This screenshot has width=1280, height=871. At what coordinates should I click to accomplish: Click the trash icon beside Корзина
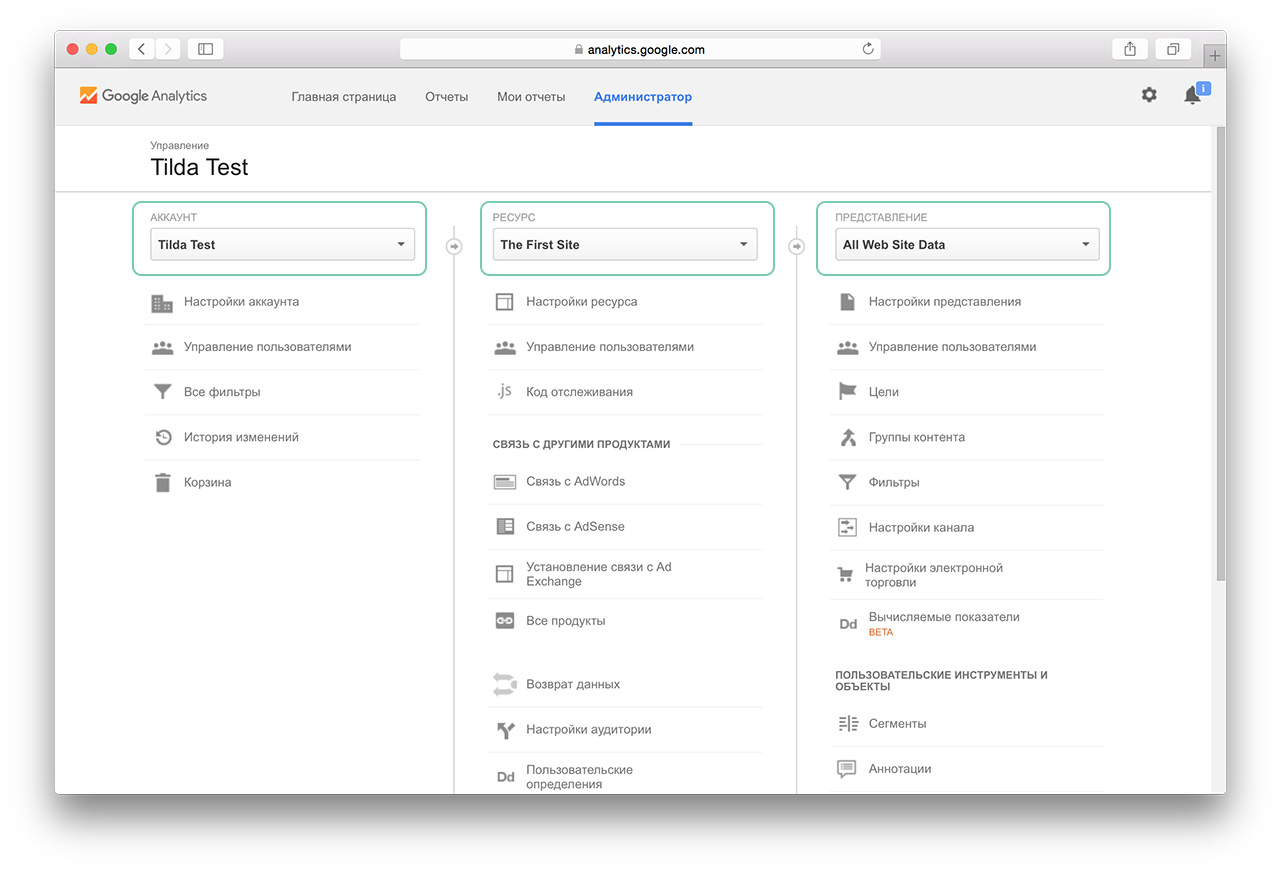(163, 483)
